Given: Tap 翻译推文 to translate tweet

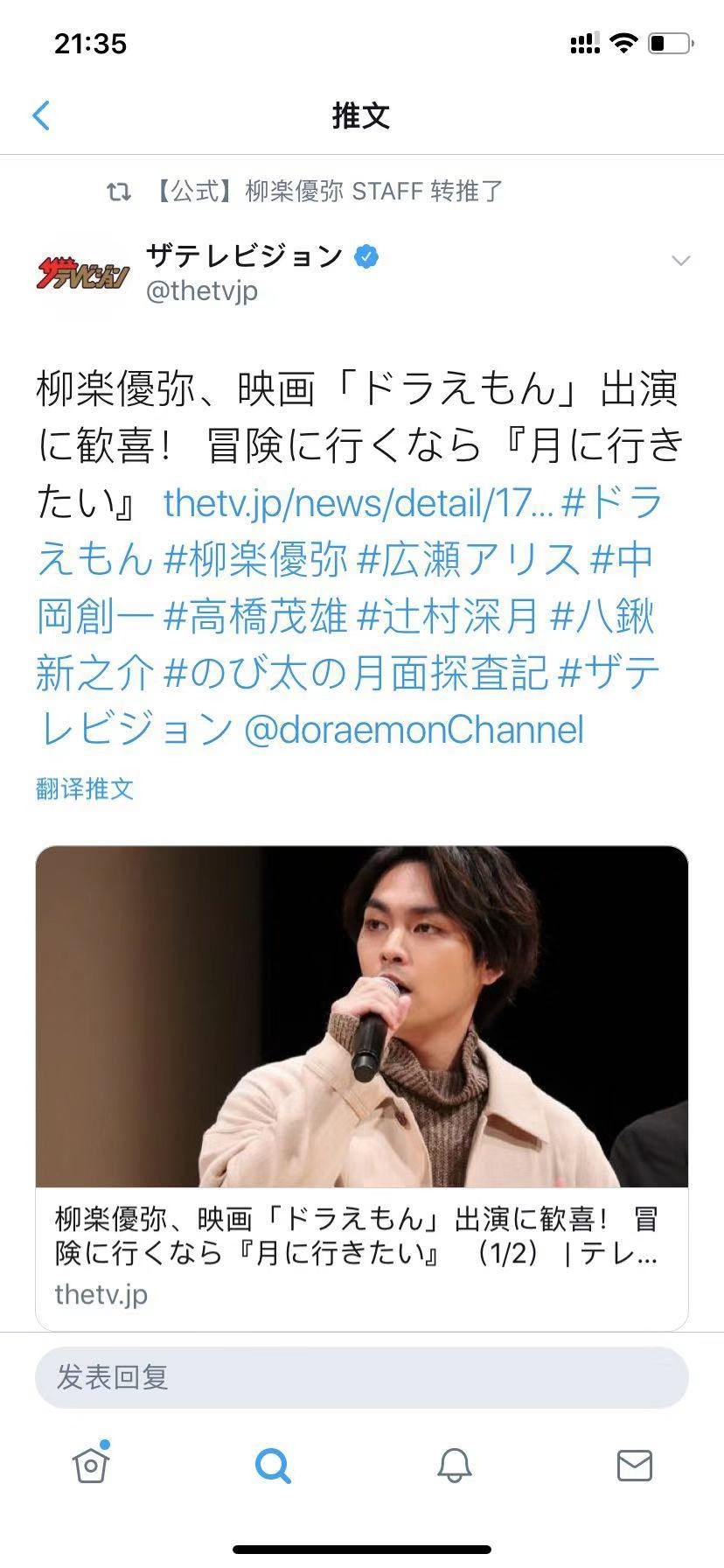Looking at the screenshot, I should (85, 788).
